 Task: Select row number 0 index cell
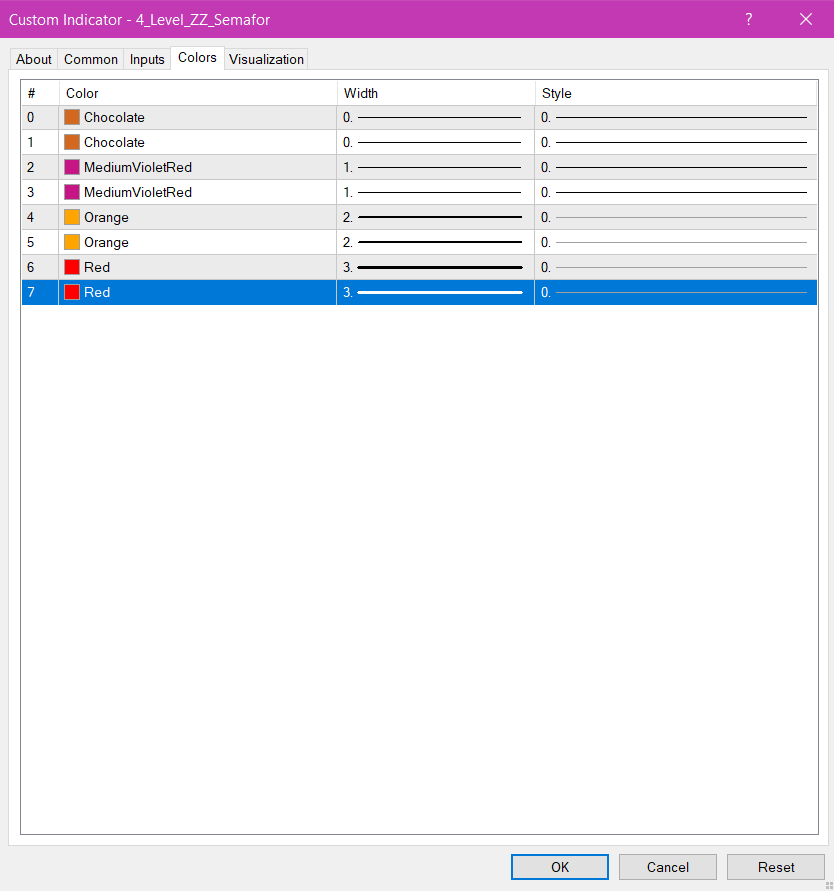pos(40,117)
